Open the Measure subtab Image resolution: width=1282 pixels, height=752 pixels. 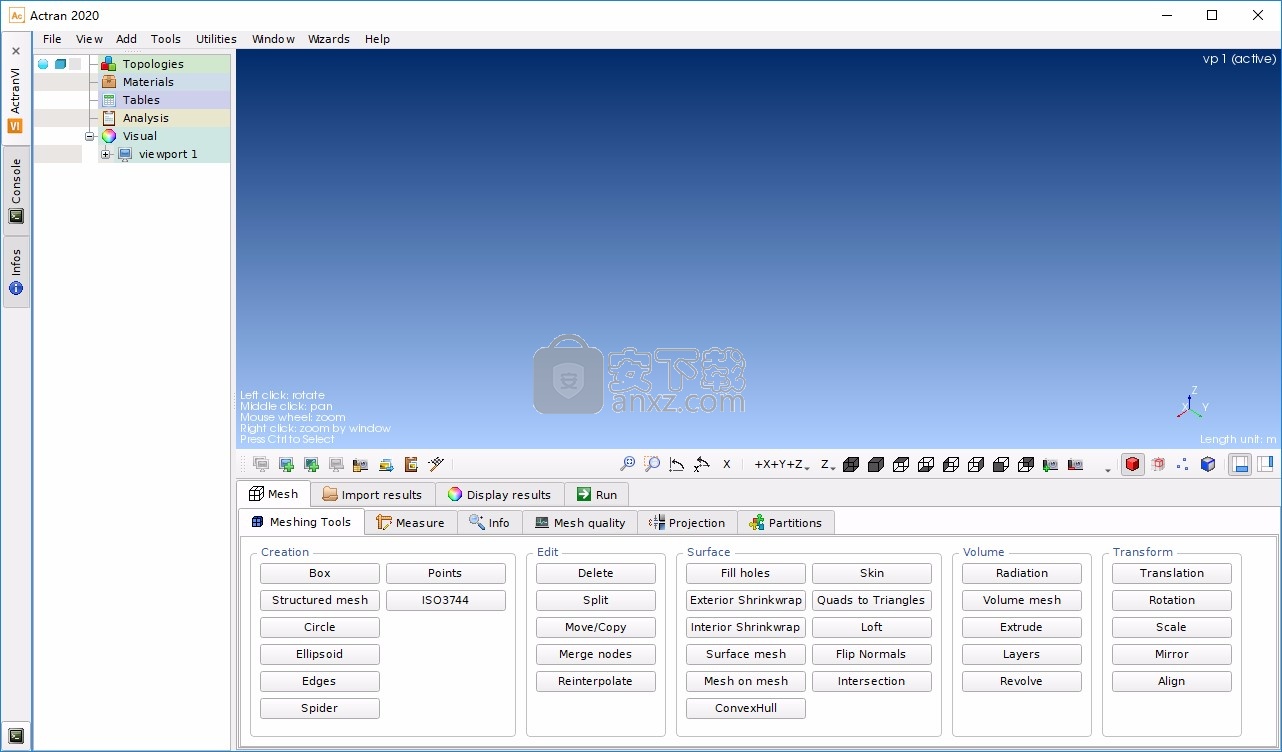click(410, 522)
